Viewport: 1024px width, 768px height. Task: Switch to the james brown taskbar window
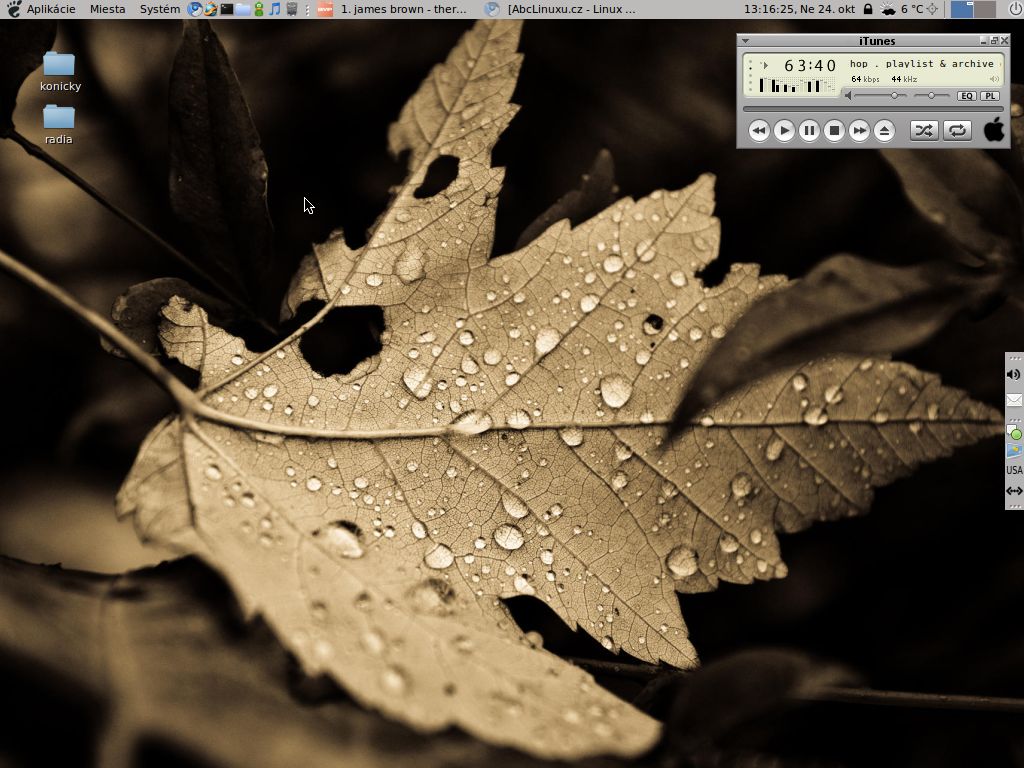(x=392, y=9)
